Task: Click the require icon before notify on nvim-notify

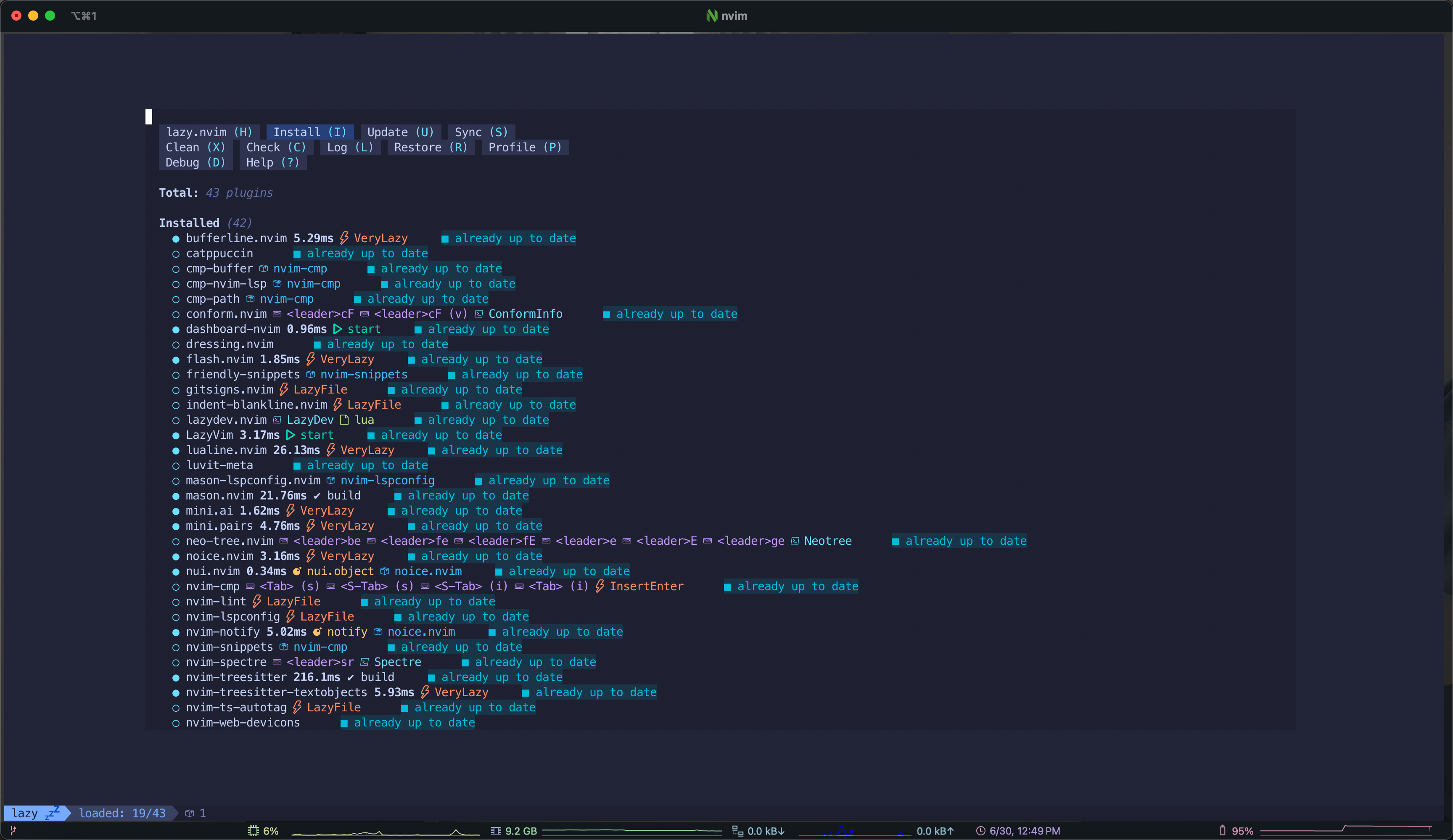Action: click(317, 632)
